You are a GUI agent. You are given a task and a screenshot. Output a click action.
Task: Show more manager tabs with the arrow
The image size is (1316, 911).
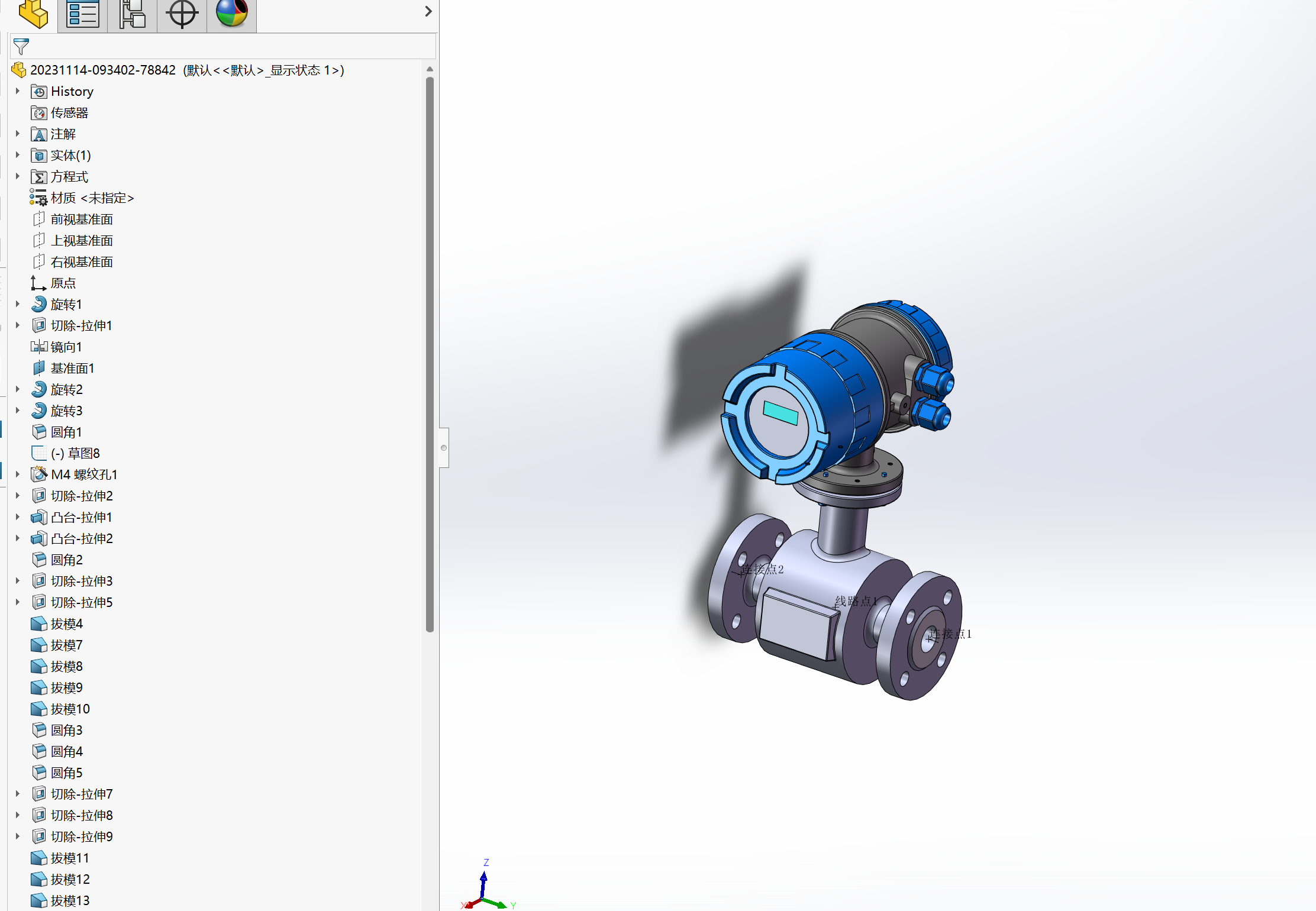tap(428, 12)
